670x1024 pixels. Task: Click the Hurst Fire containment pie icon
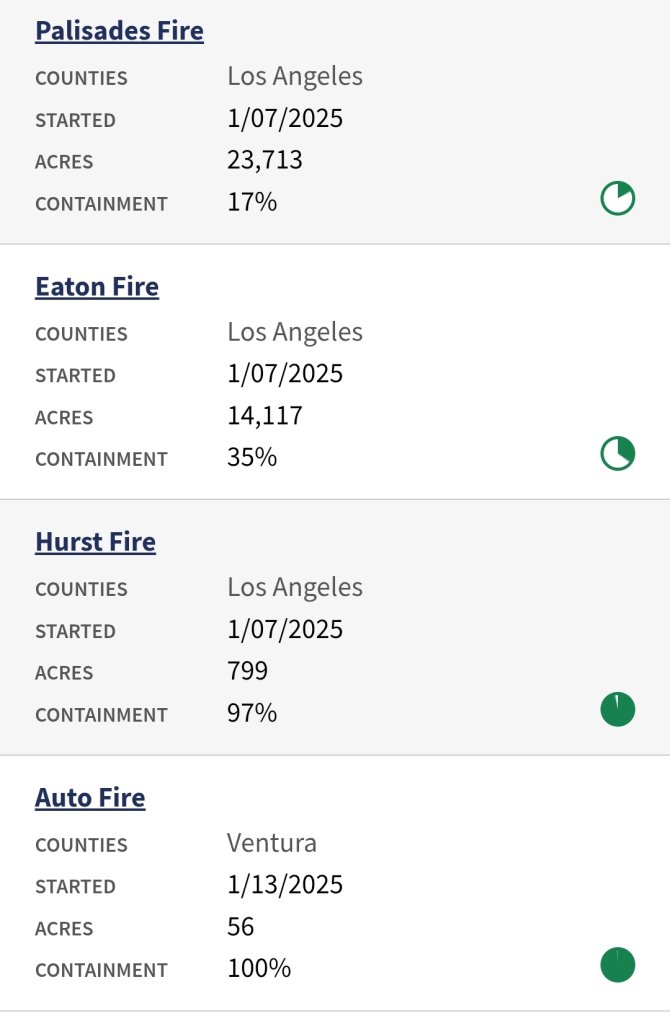tap(617, 710)
